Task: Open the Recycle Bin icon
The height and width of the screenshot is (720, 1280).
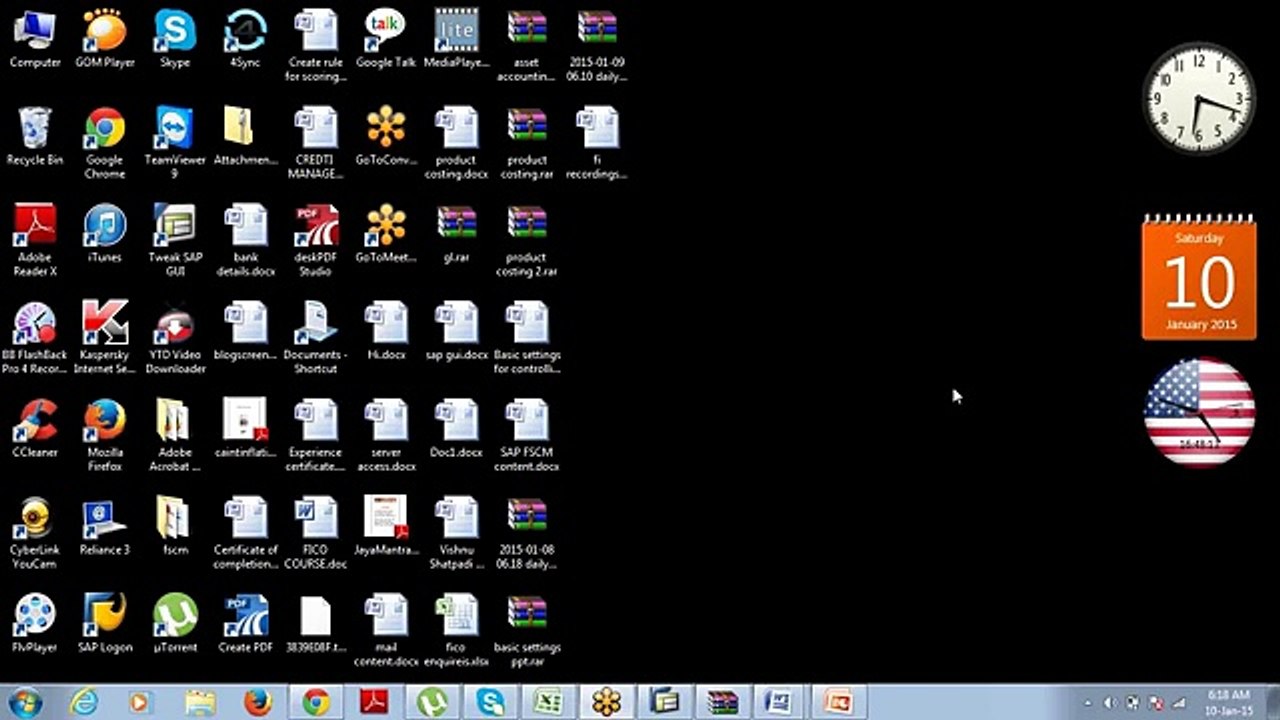Action: point(35,137)
